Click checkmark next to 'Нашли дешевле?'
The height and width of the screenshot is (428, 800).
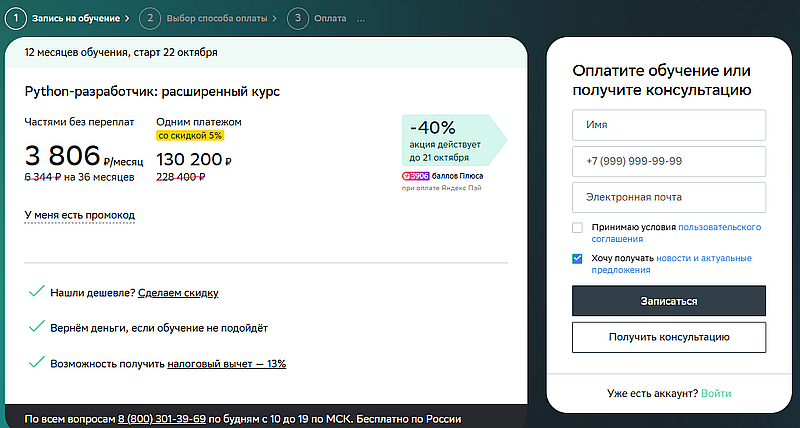coord(36,292)
